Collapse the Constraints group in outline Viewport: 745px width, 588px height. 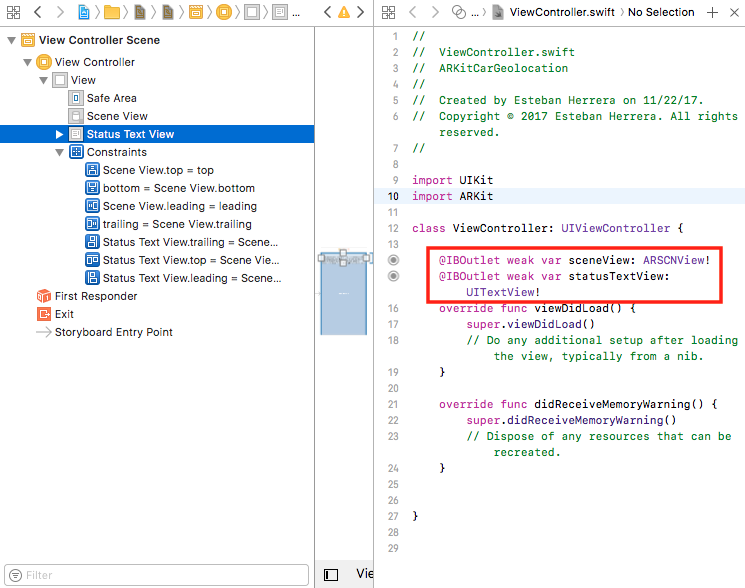(60, 152)
